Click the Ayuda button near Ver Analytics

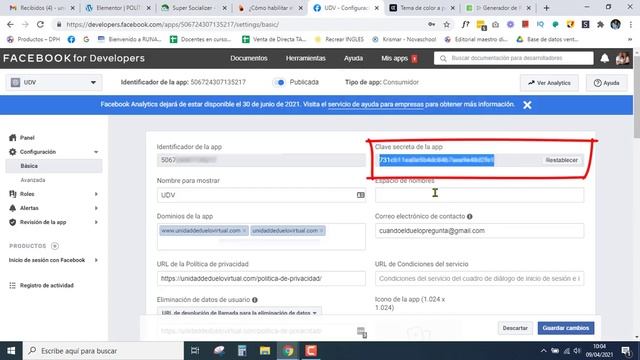(x=607, y=83)
